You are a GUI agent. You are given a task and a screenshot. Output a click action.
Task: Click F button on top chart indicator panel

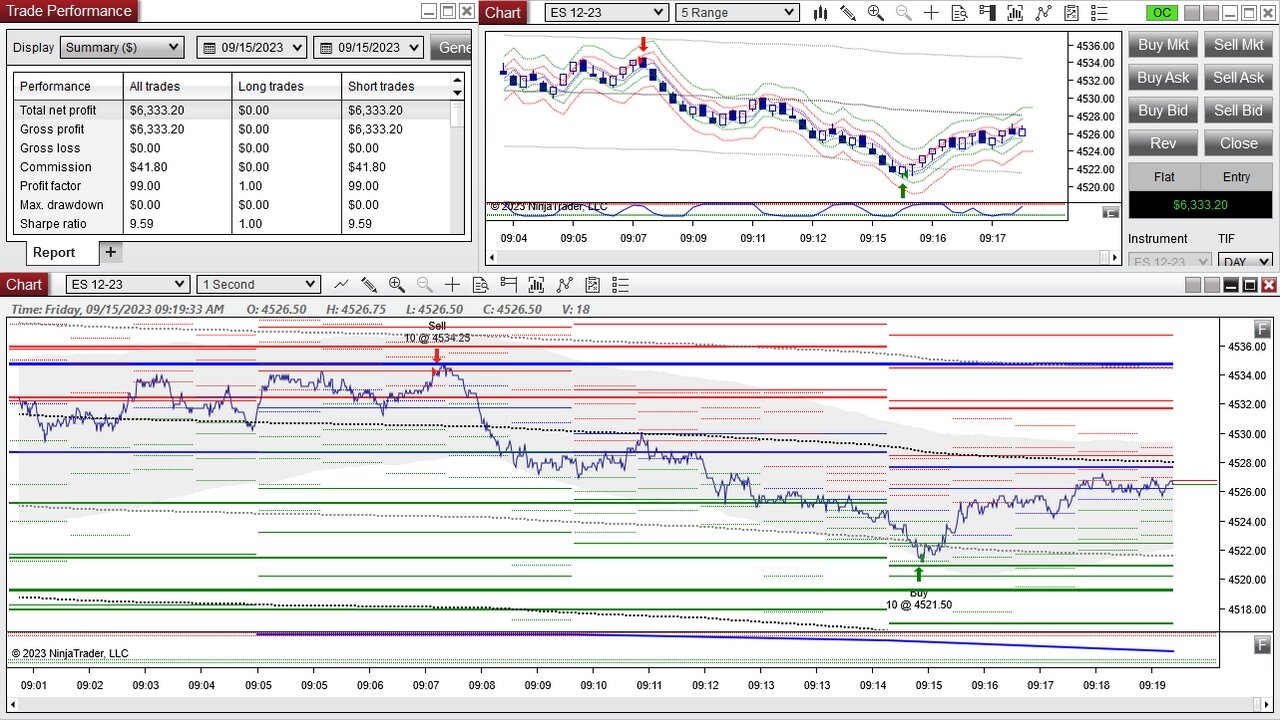(x=1111, y=212)
